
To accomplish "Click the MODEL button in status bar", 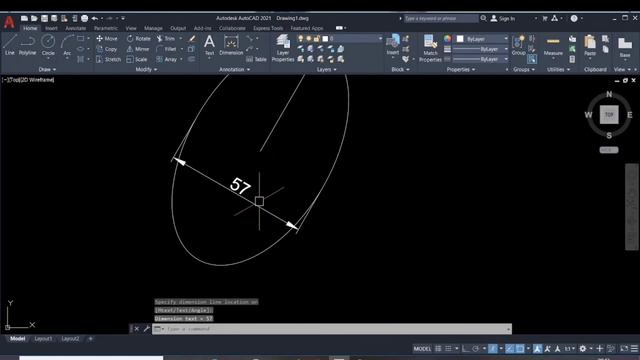I will tap(422, 349).
